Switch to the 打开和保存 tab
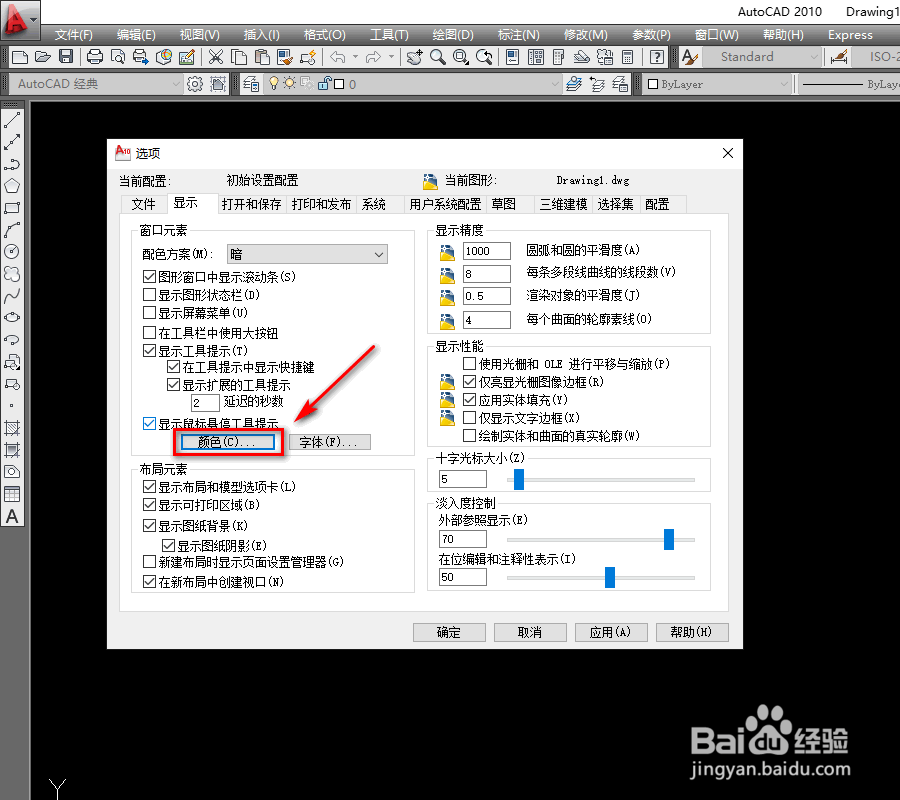This screenshot has width=900, height=800. pos(249,203)
